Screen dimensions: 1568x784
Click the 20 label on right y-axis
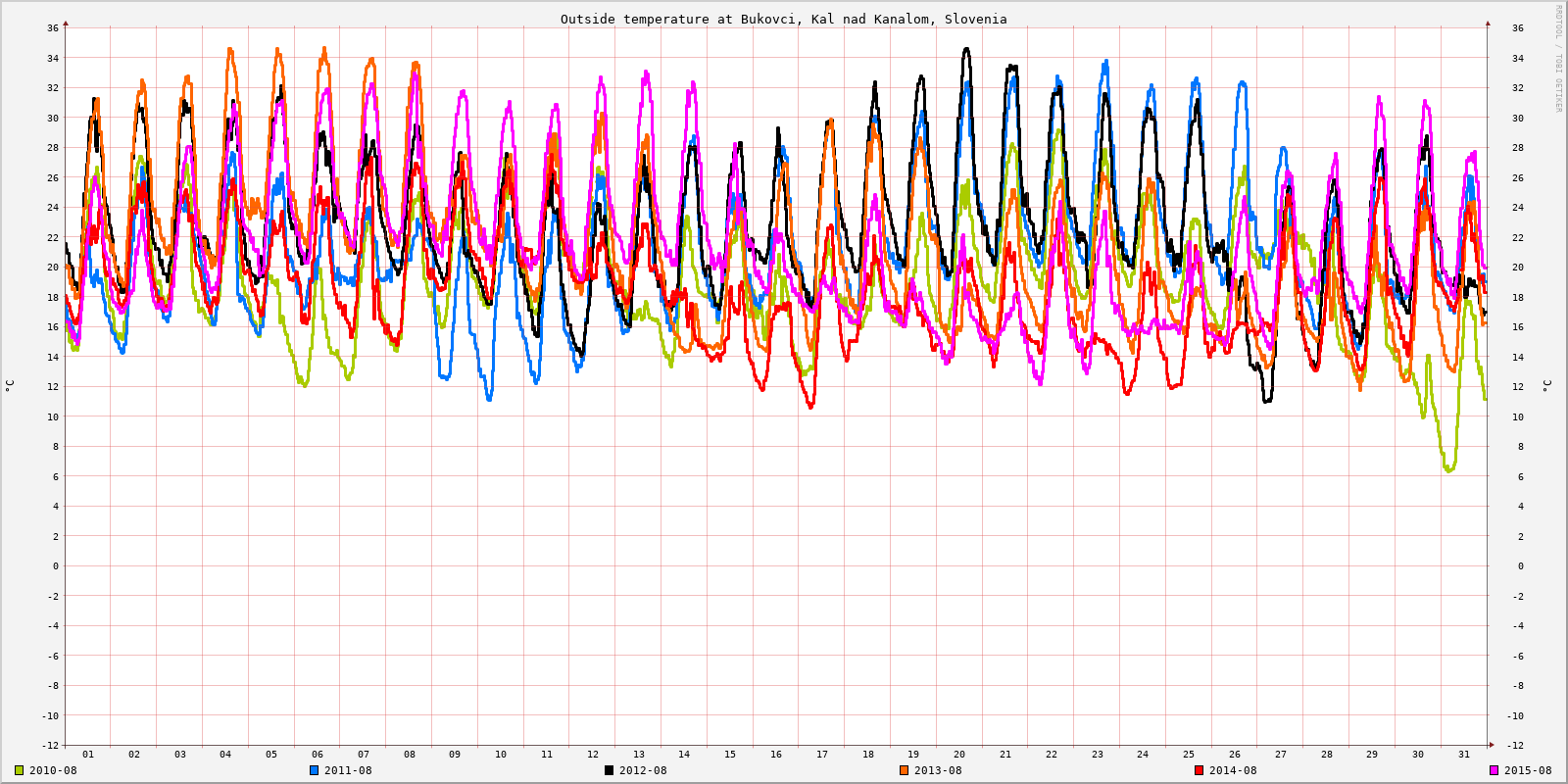pyautogui.click(x=1518, y=267)
